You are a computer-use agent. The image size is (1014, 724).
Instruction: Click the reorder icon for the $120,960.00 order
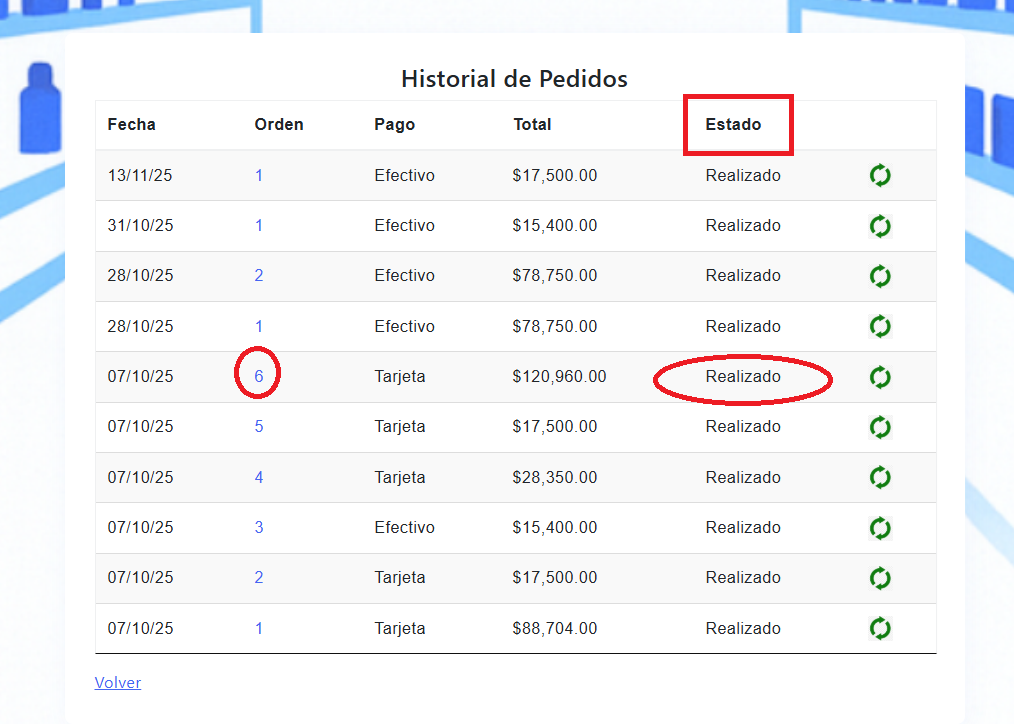(879, 377)
